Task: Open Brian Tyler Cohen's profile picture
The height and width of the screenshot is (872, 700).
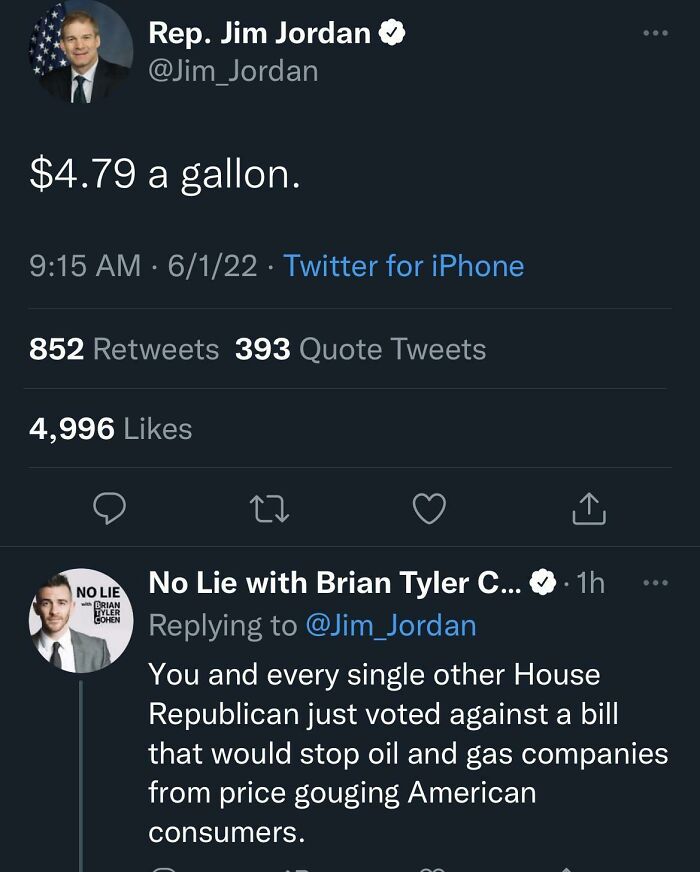Action: pyautogui.click(x=80, y=612)
